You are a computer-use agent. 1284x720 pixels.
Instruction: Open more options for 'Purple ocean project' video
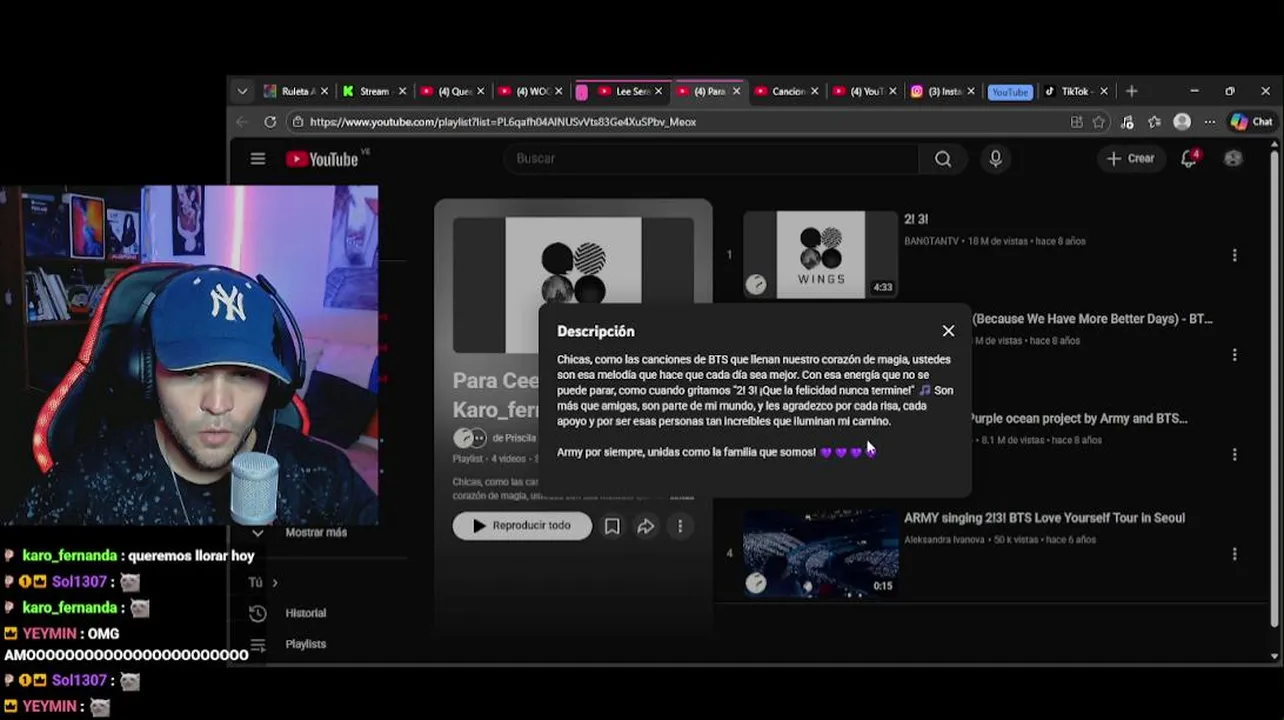[x=1235, y=454]
